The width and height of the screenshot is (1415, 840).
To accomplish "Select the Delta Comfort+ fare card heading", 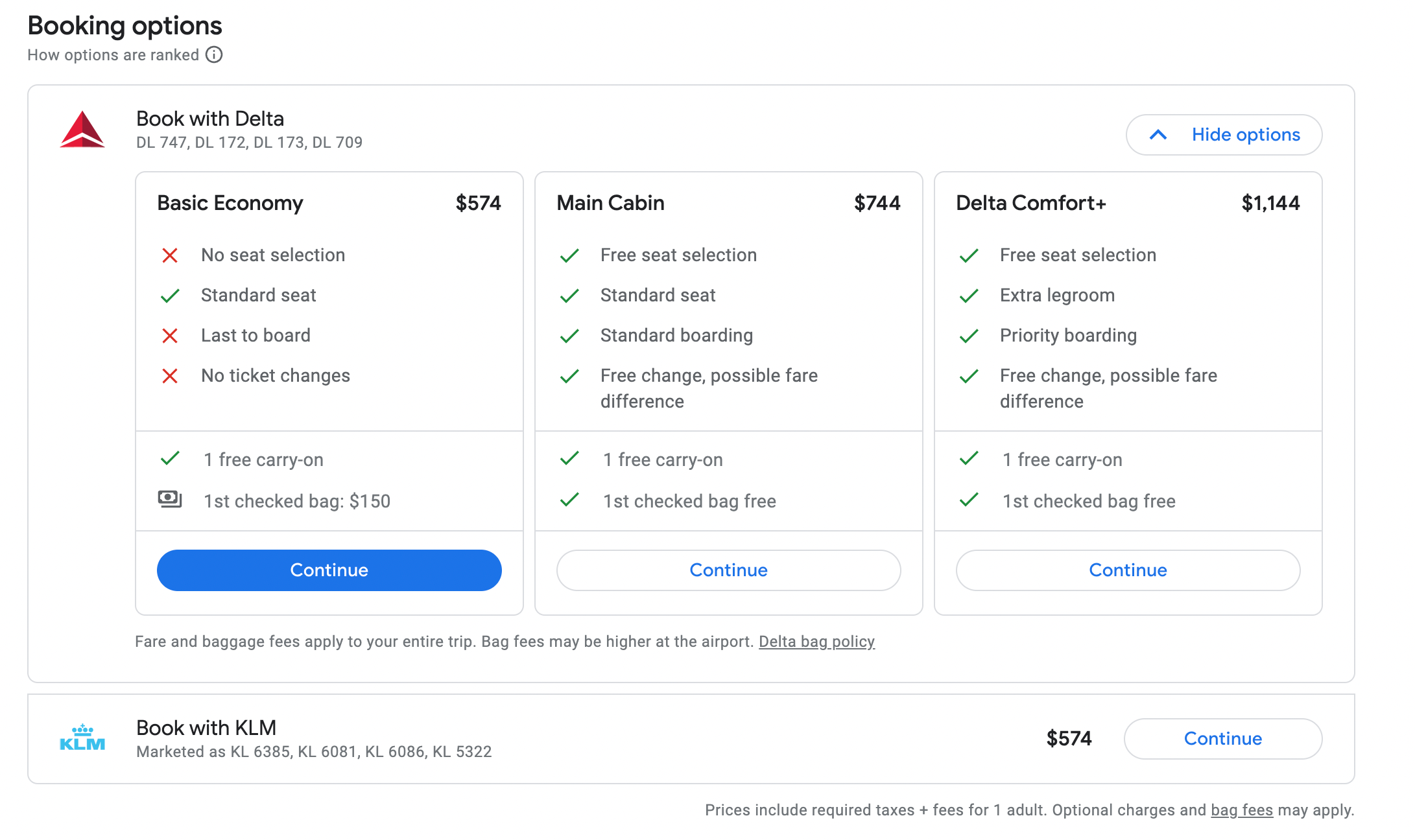I will 1031,204.
